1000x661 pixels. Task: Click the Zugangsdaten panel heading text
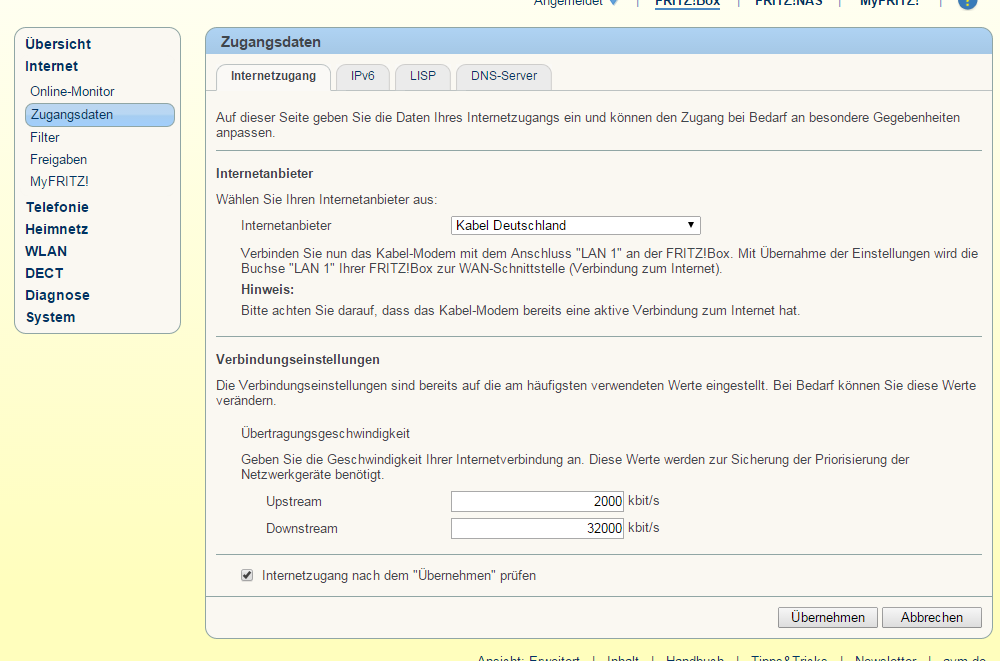coord(270,42)
